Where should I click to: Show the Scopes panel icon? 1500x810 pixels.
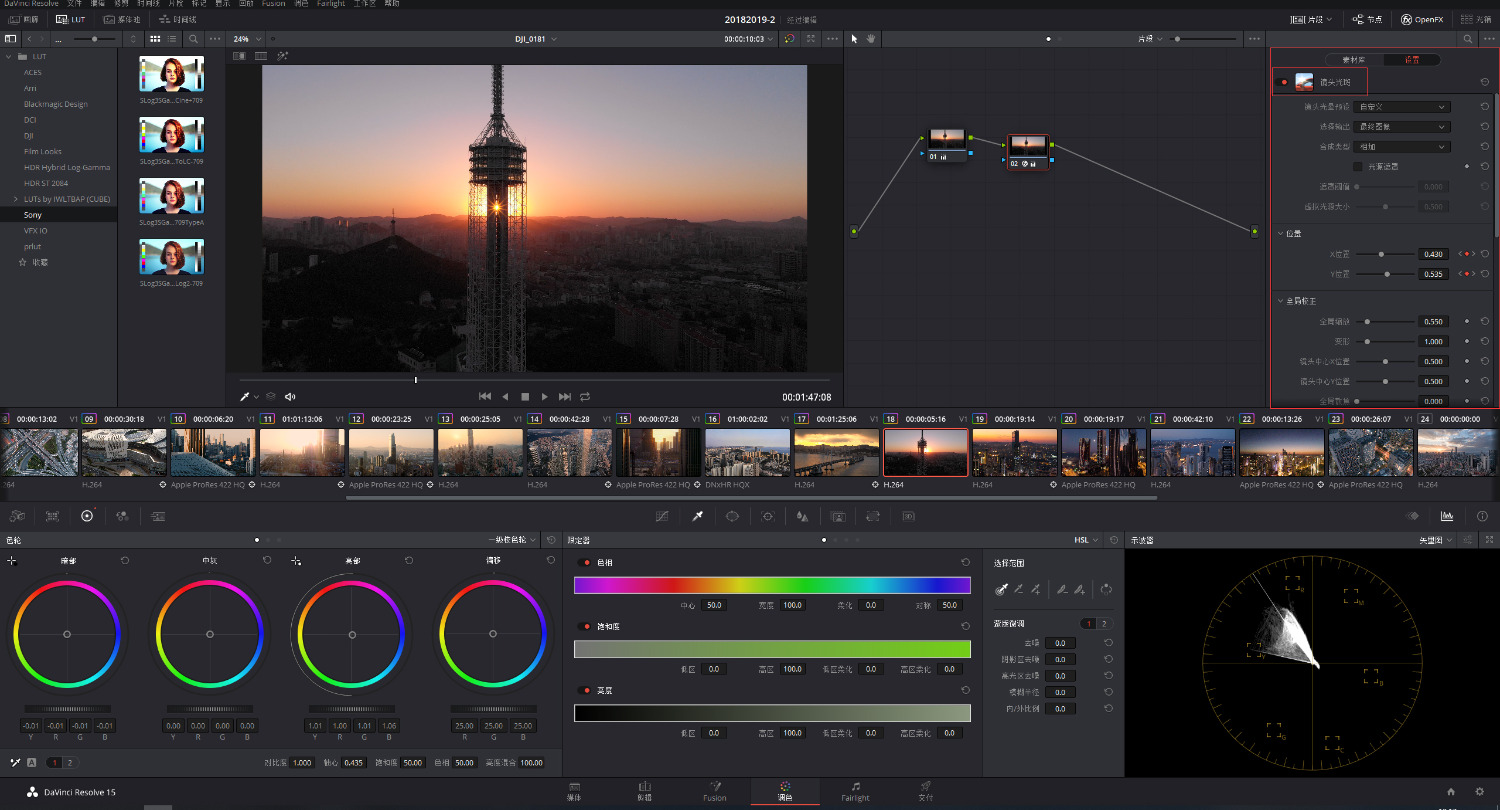click(x=1447, y=516)
